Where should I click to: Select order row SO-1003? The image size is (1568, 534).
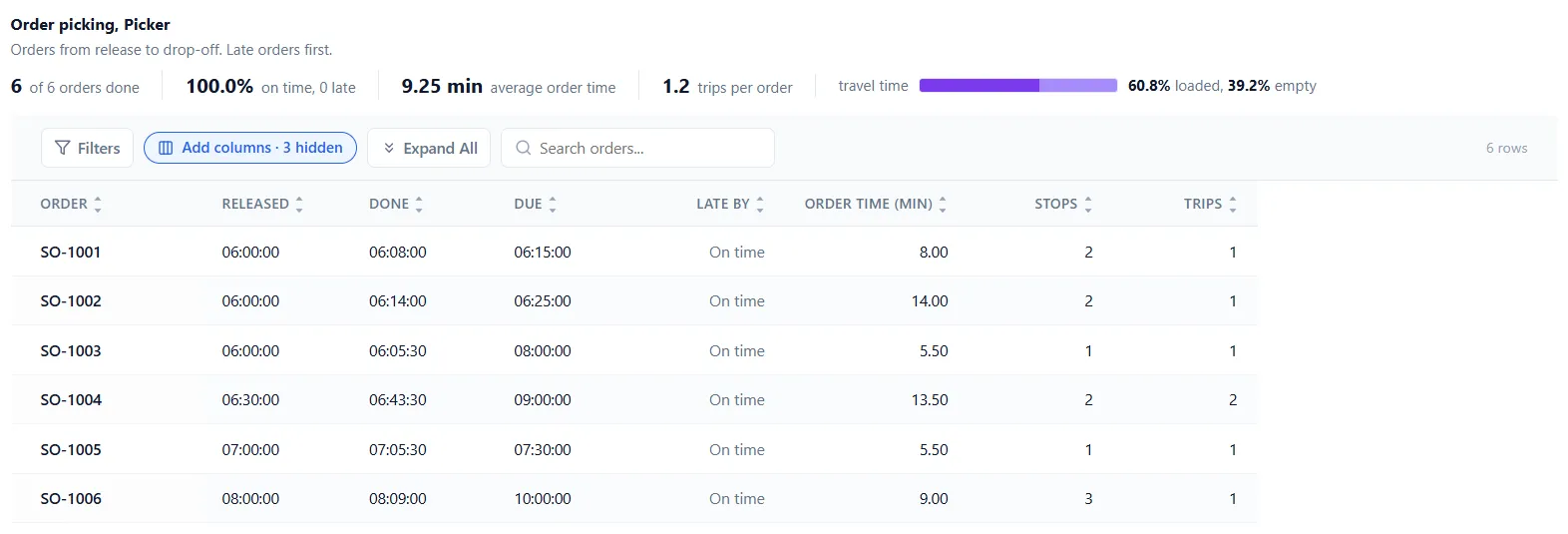coord(634,350)
